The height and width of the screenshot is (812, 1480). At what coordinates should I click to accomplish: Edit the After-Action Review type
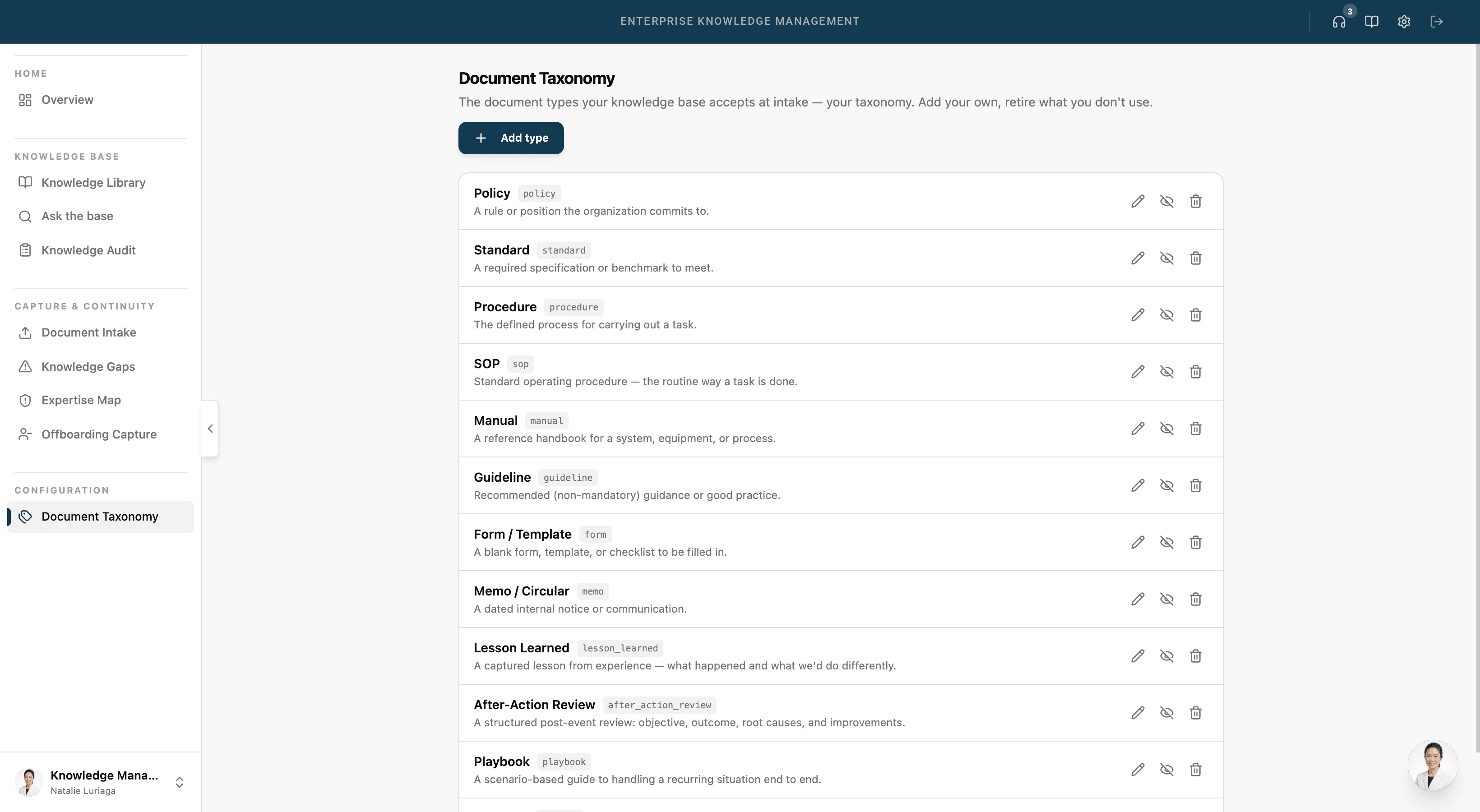1138,713
